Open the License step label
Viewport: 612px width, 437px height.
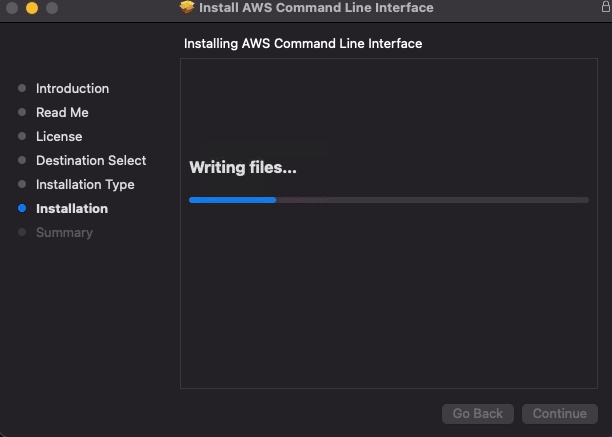[59, 137]
